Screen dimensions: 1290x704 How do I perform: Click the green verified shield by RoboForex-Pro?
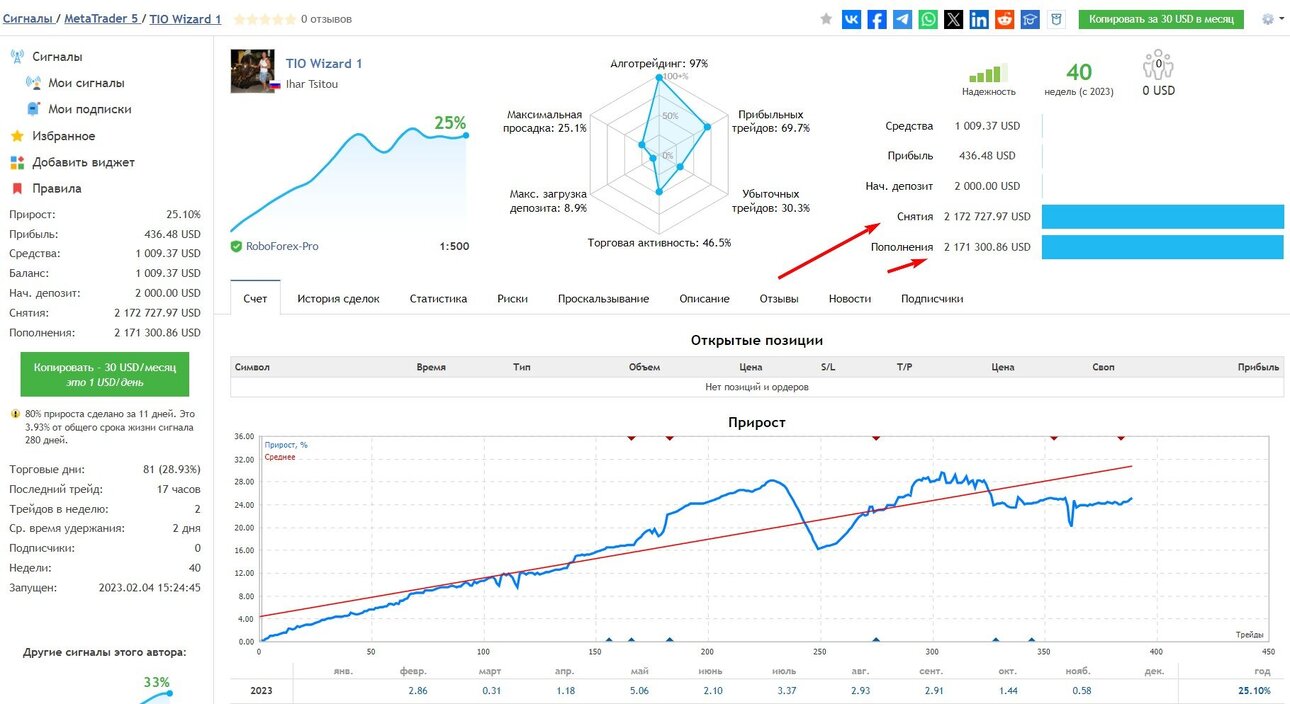point(236,246)
